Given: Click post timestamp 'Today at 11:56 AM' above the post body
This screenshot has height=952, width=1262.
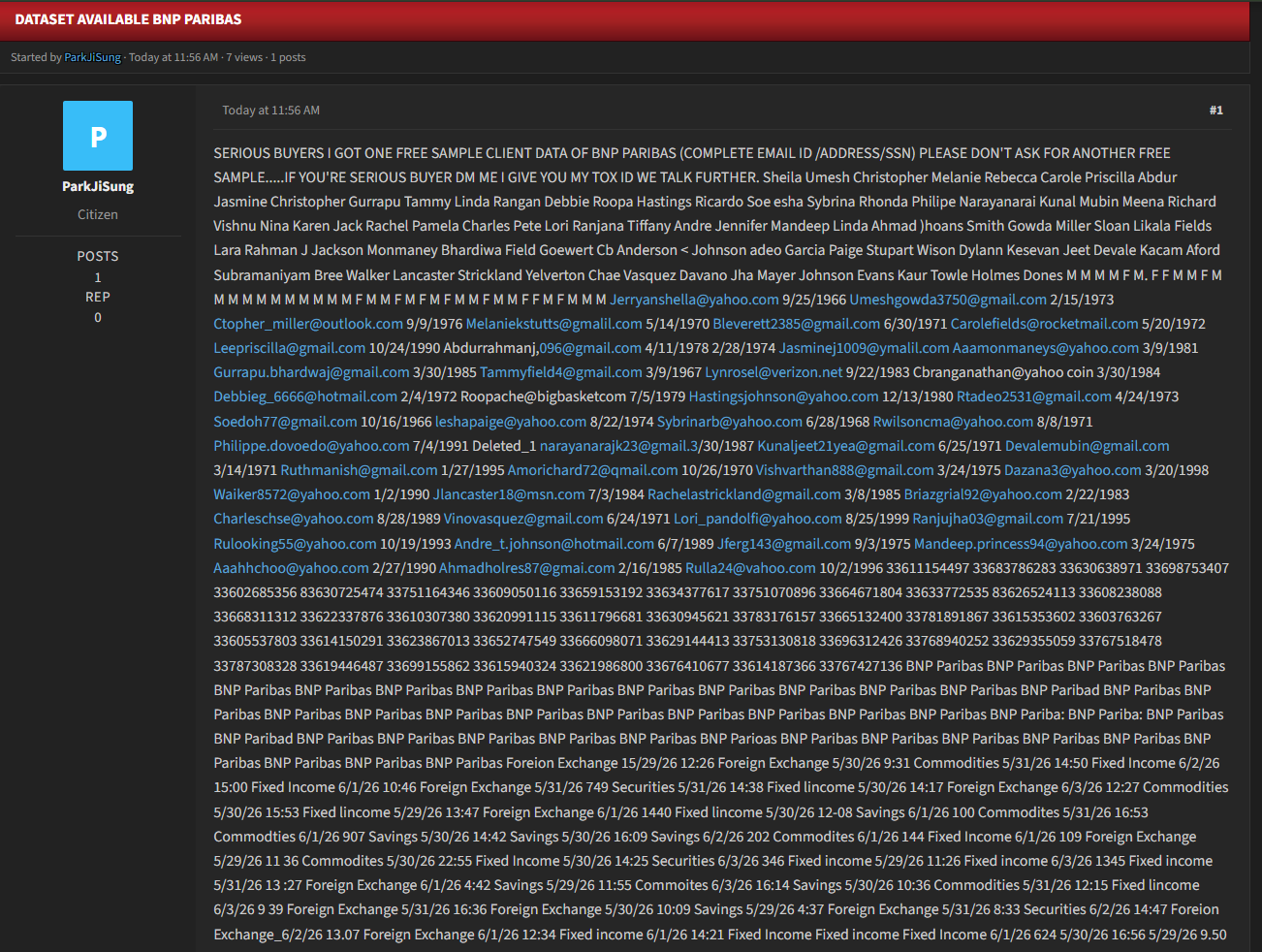Looking at the screenshot, I should click(x=270, y=111).
